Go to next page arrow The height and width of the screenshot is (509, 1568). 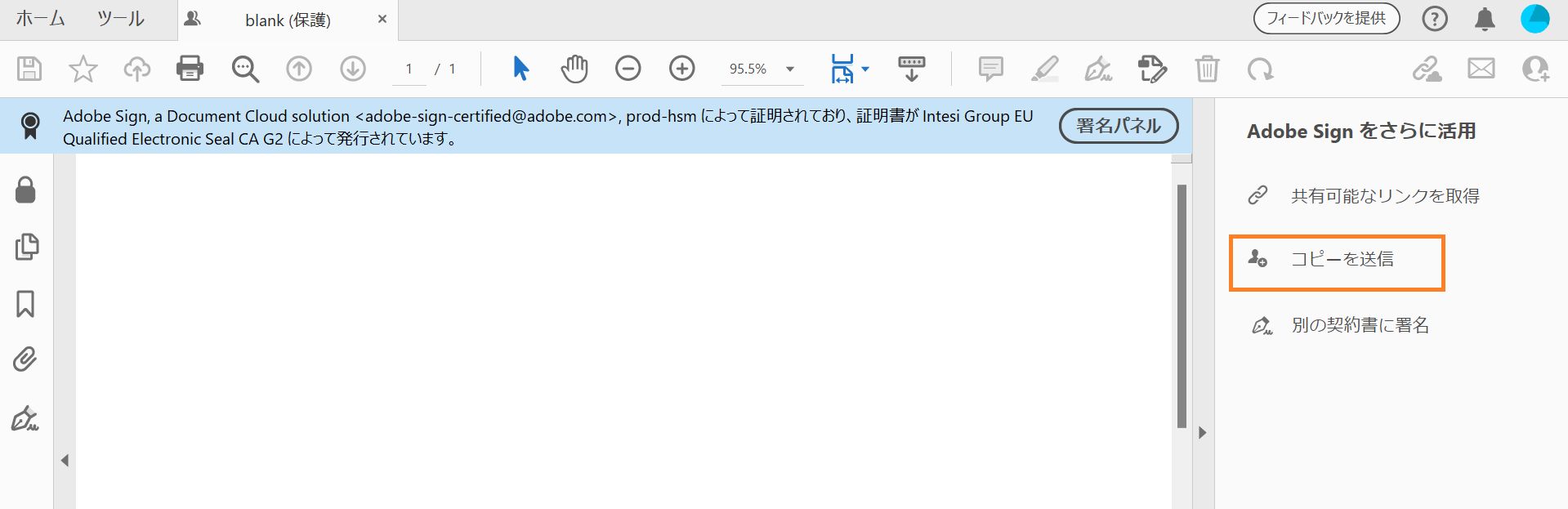[353, 69]
